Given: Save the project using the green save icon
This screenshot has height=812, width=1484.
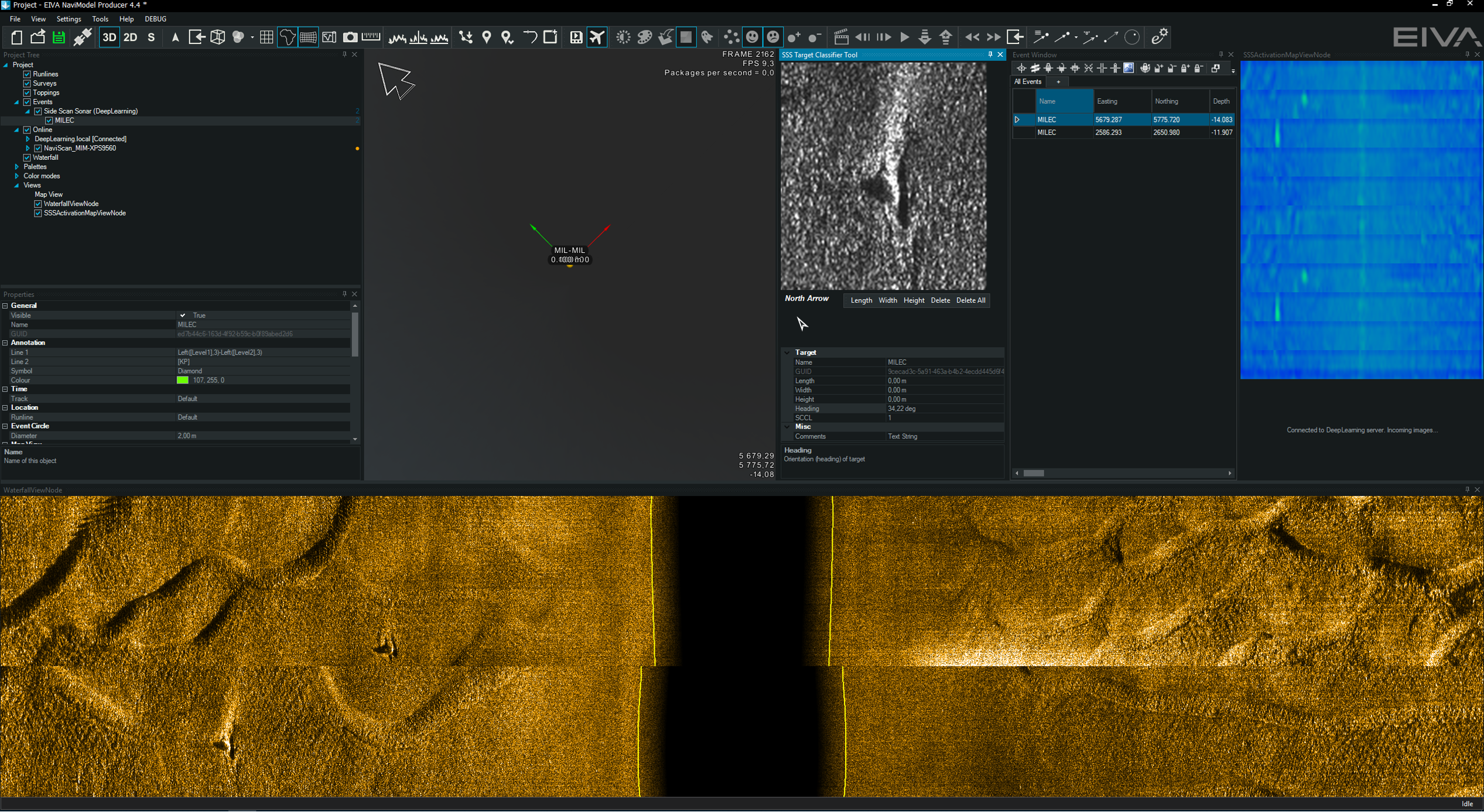Looking at the screenshot, I should (x=58, y=37).
